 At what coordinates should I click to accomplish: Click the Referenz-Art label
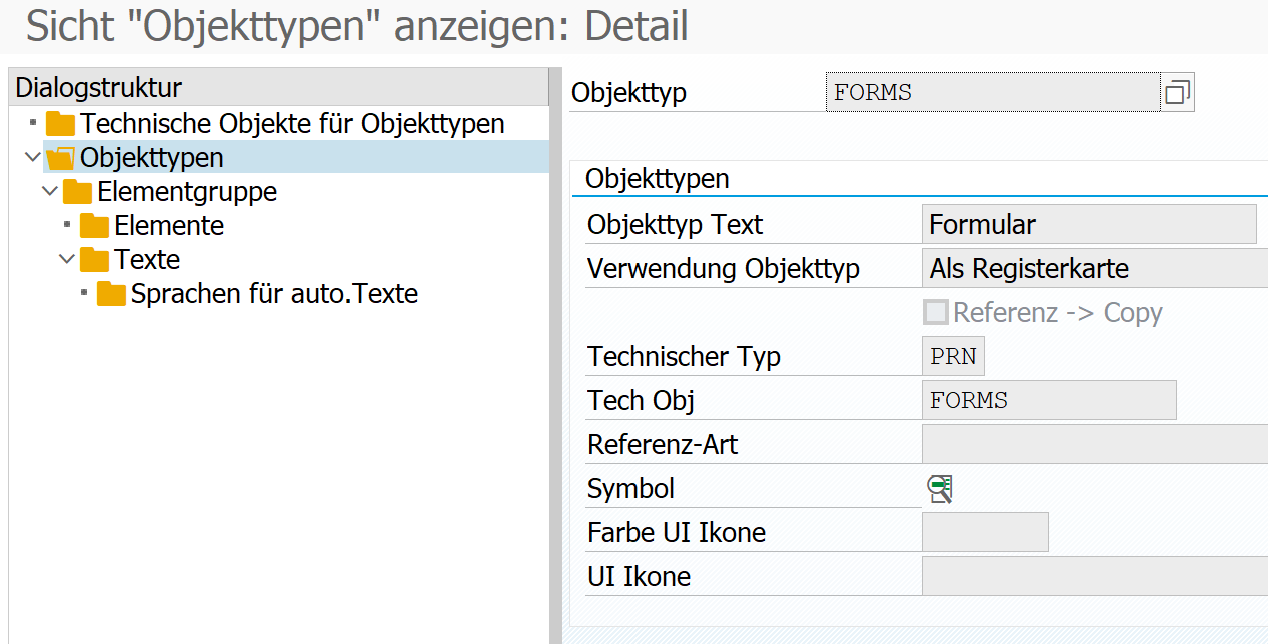pyautogui.click(x=662, y=444)
